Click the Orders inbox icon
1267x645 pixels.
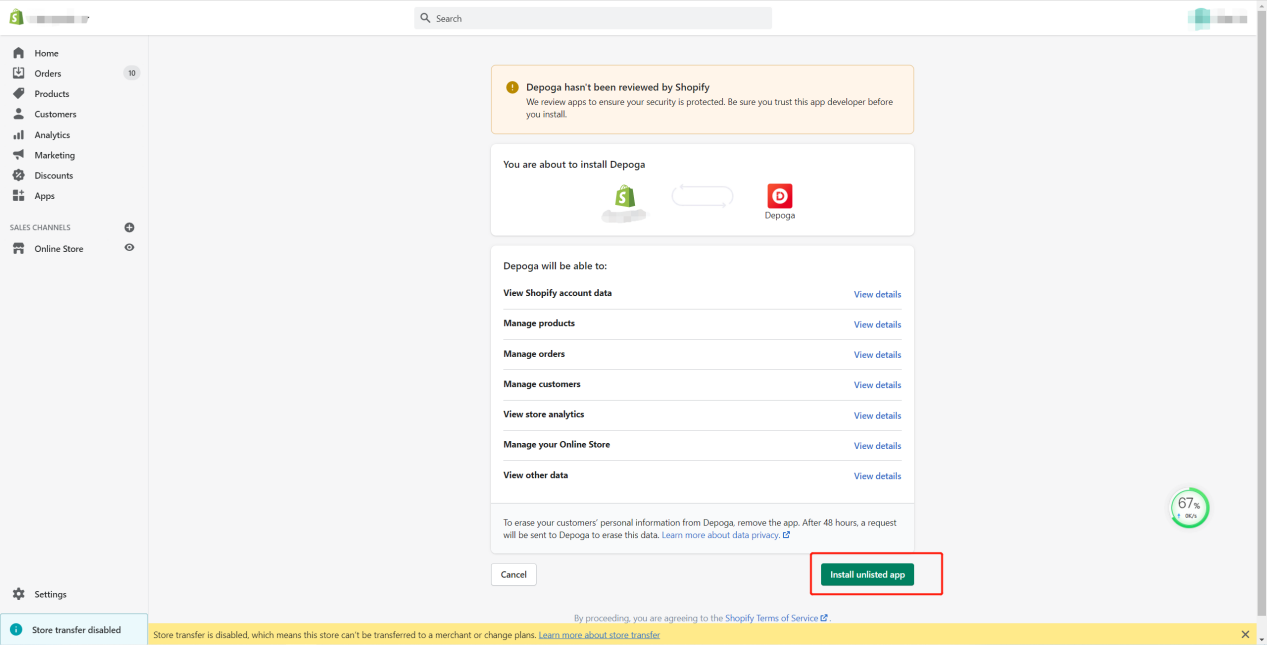pyautogui.click(x=18, y=73)
